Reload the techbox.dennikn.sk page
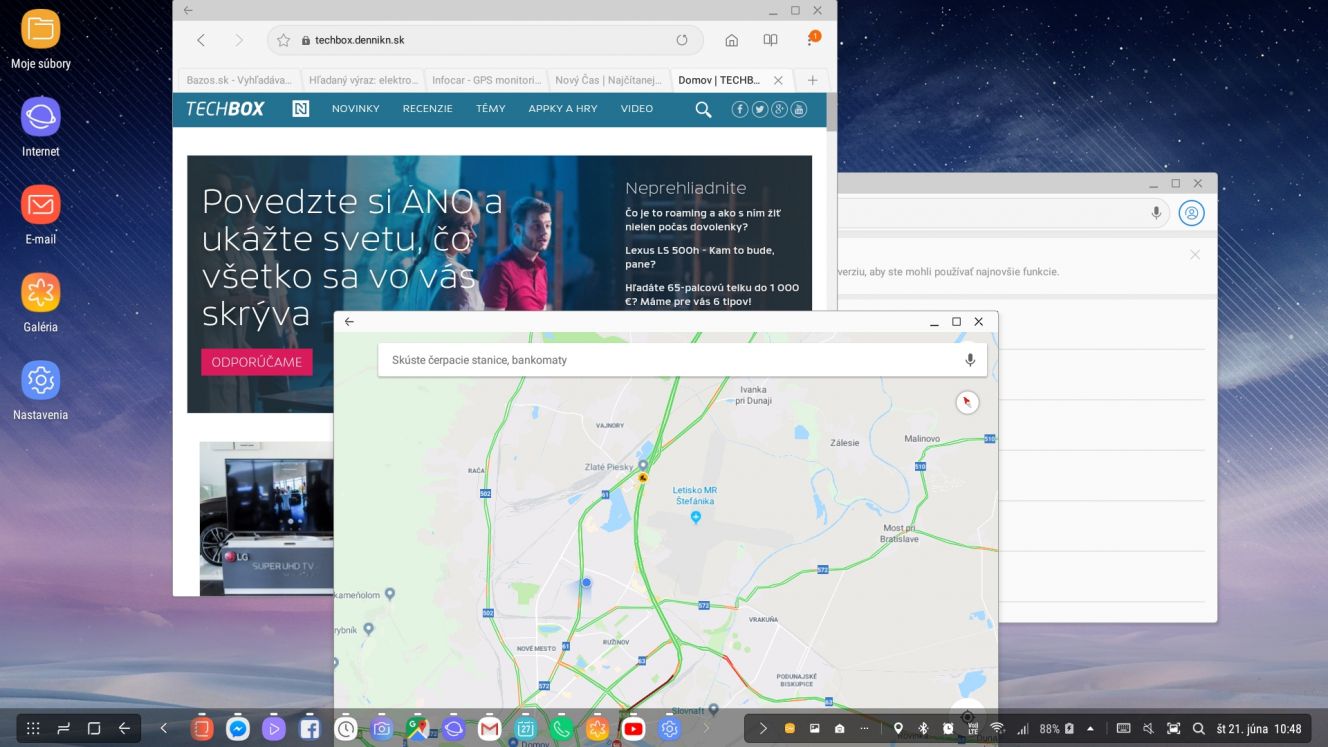Image resolution: width=1328 pixels, height=747 pixels. pyautogui.click(x=682, y=40)
